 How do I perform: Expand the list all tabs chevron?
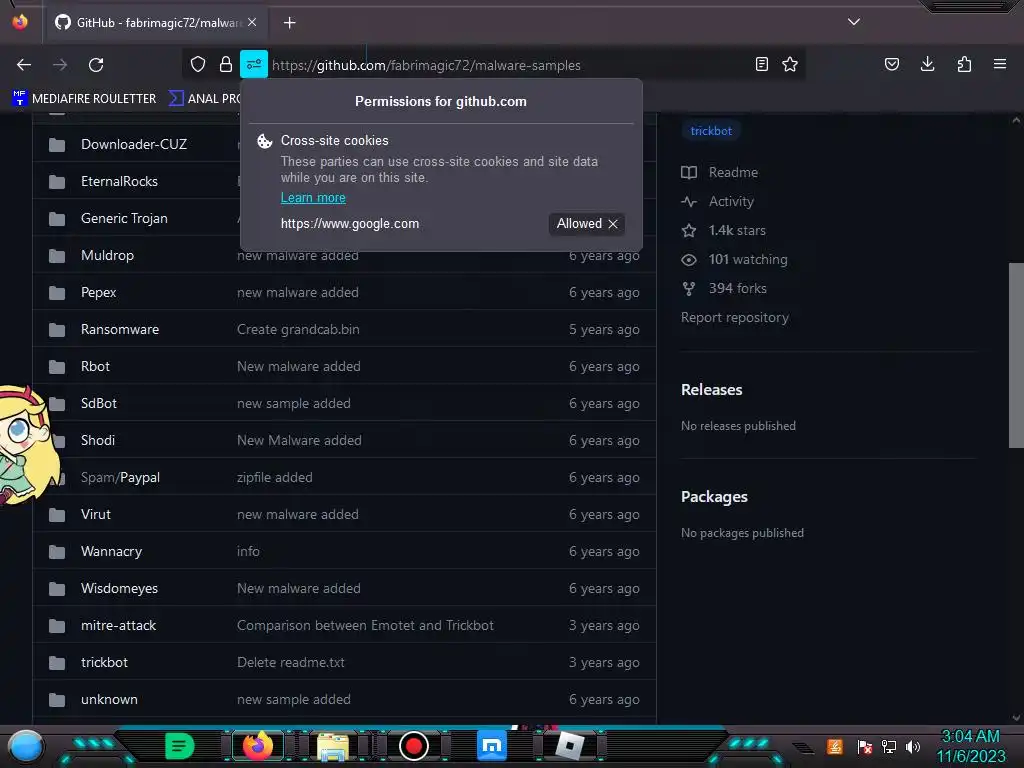coord(854,22)
